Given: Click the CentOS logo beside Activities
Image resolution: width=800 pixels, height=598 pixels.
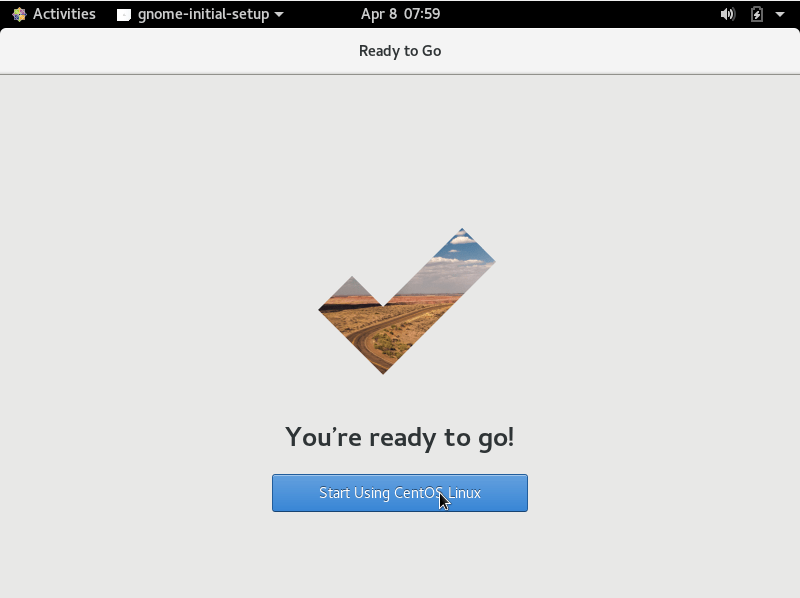Looking at the screenshot, I should coord(19,14).
